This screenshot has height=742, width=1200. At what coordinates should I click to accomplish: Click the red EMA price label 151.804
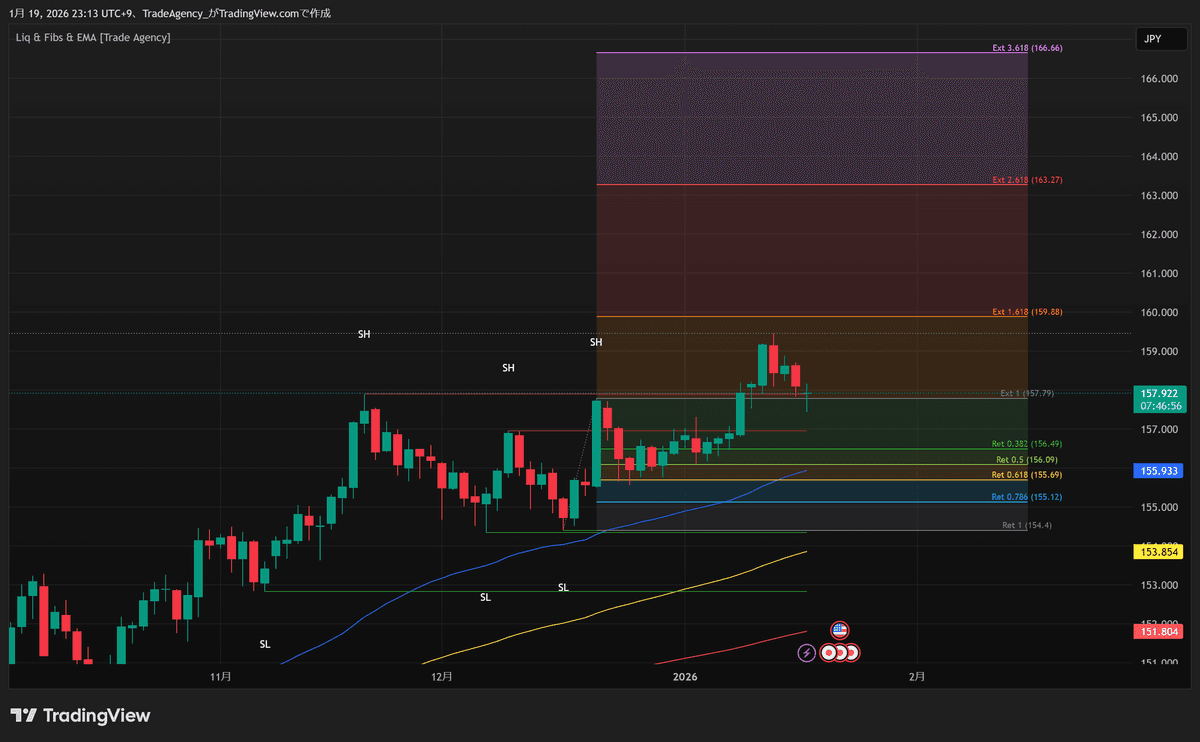click(1160, 631)
